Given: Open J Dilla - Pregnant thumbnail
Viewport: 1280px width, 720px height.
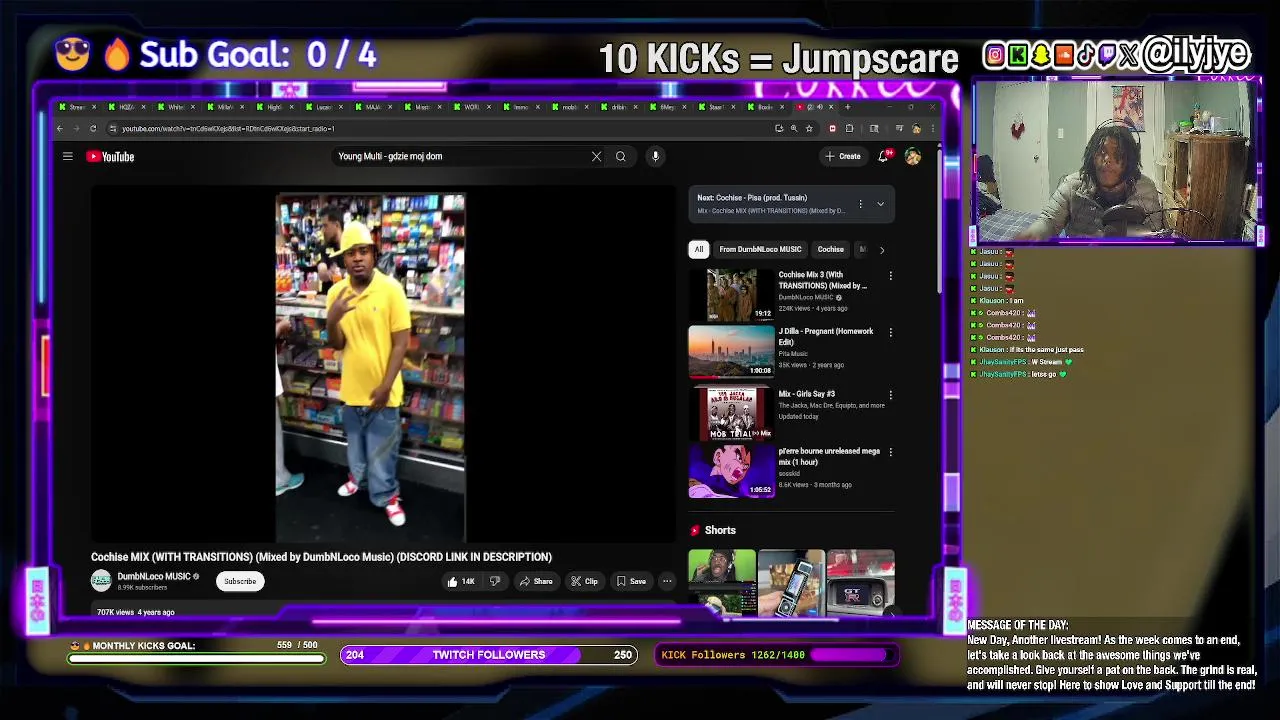Looking at the screenshot, I should pyautogui.click(x=732, y=352).
